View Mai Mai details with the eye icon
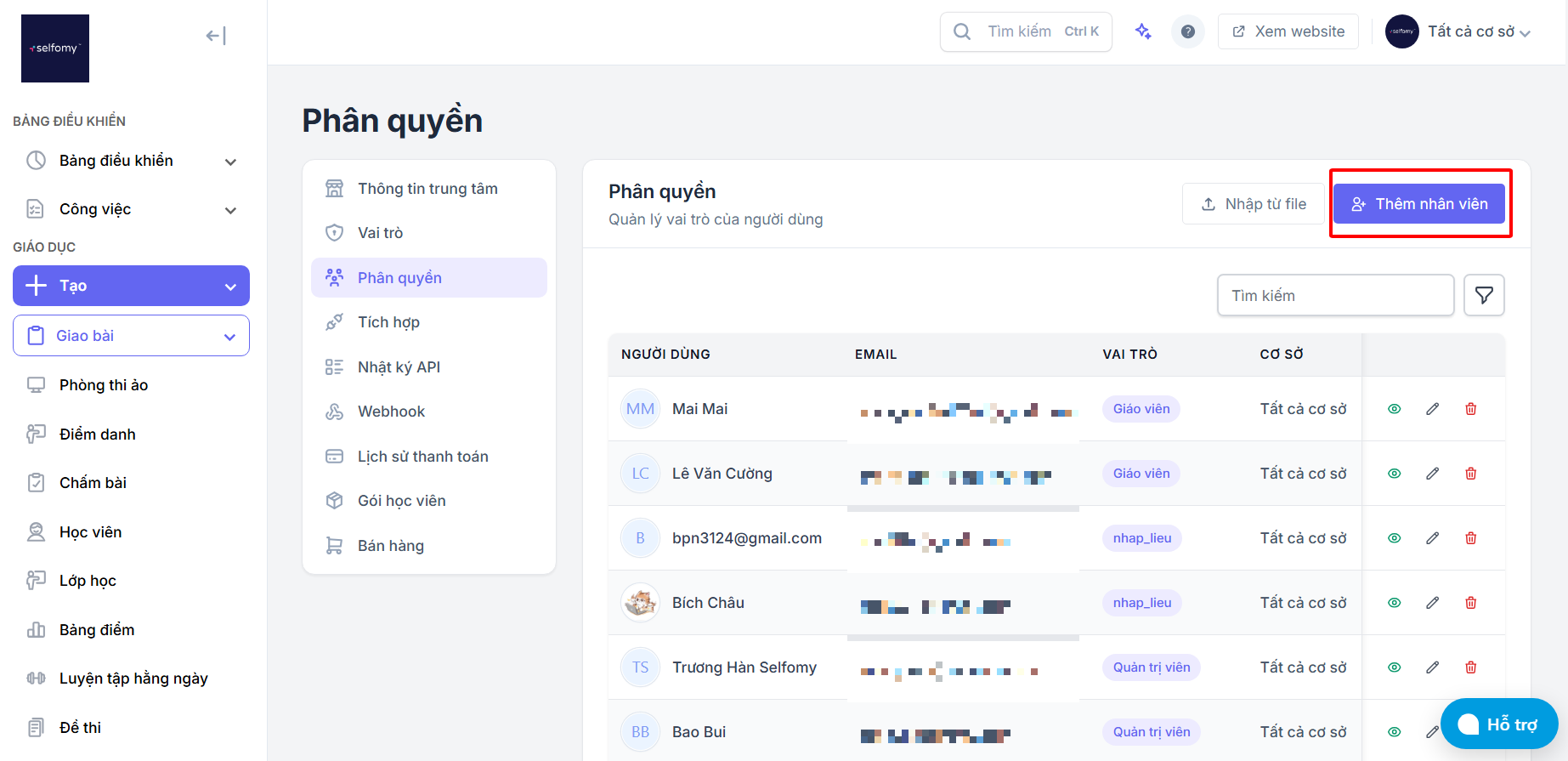 (1394, 409)
